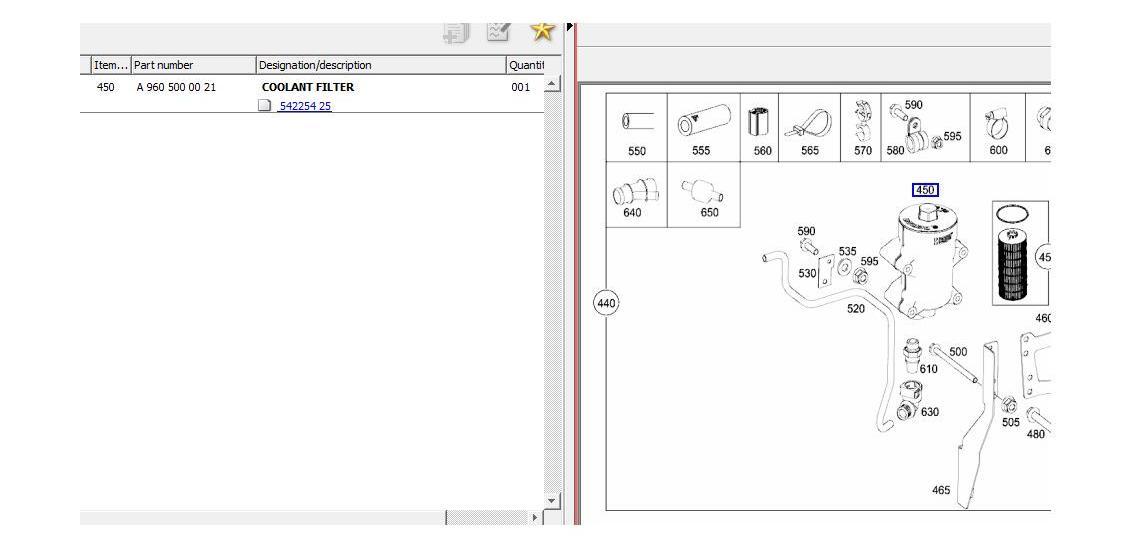Select the connector part icon 640
Image resolution: width=1122 pixels, height=537 pixels.
632,192
